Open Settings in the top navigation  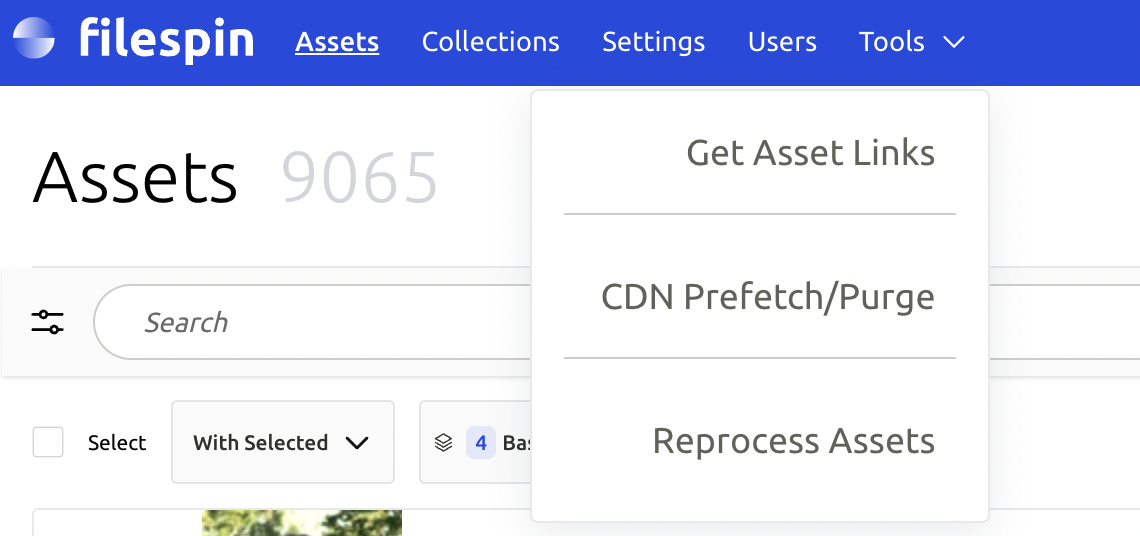653,42
